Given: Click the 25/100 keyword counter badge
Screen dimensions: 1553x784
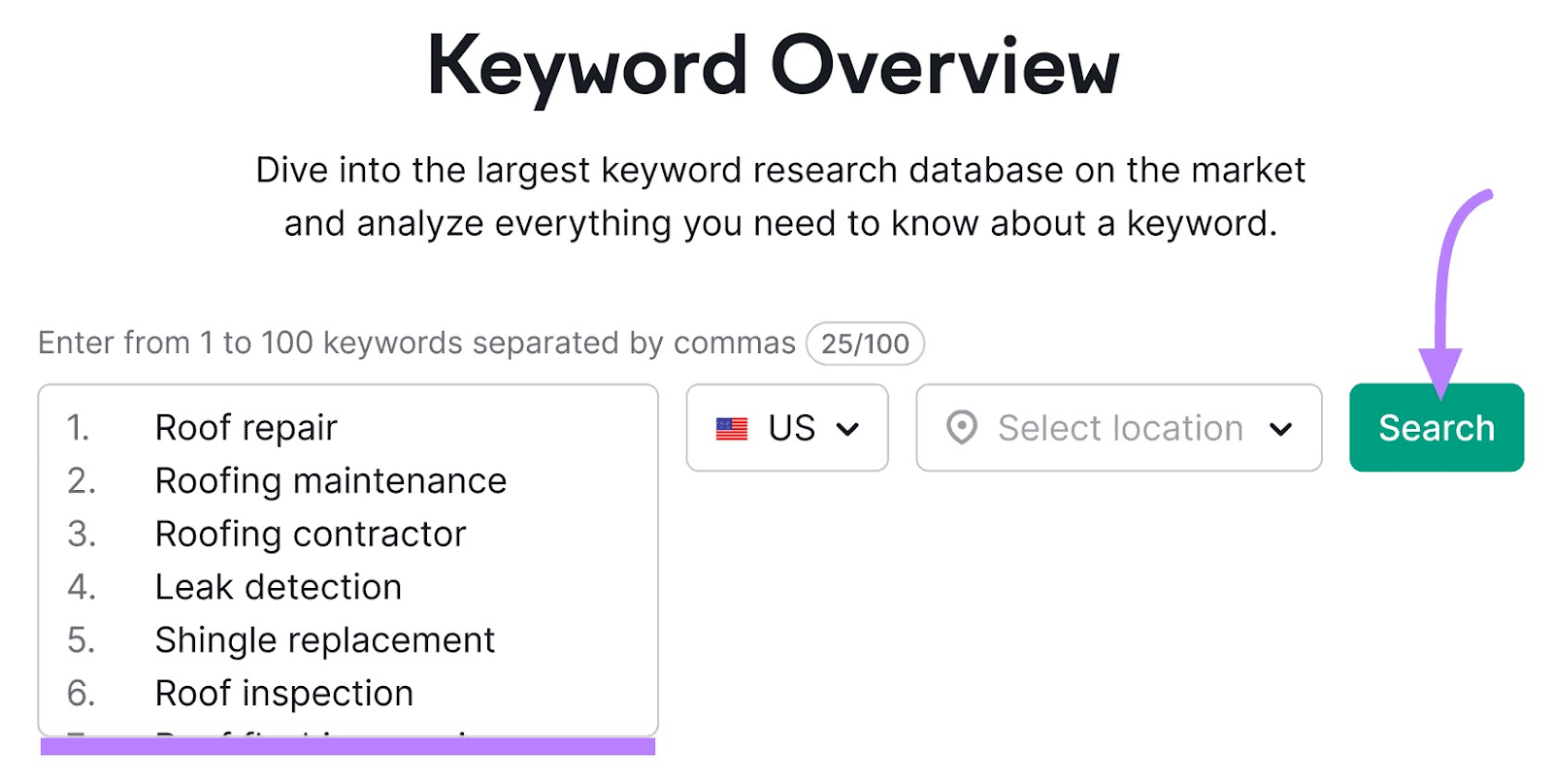Looking at the screenshot, I should (865, 343).
